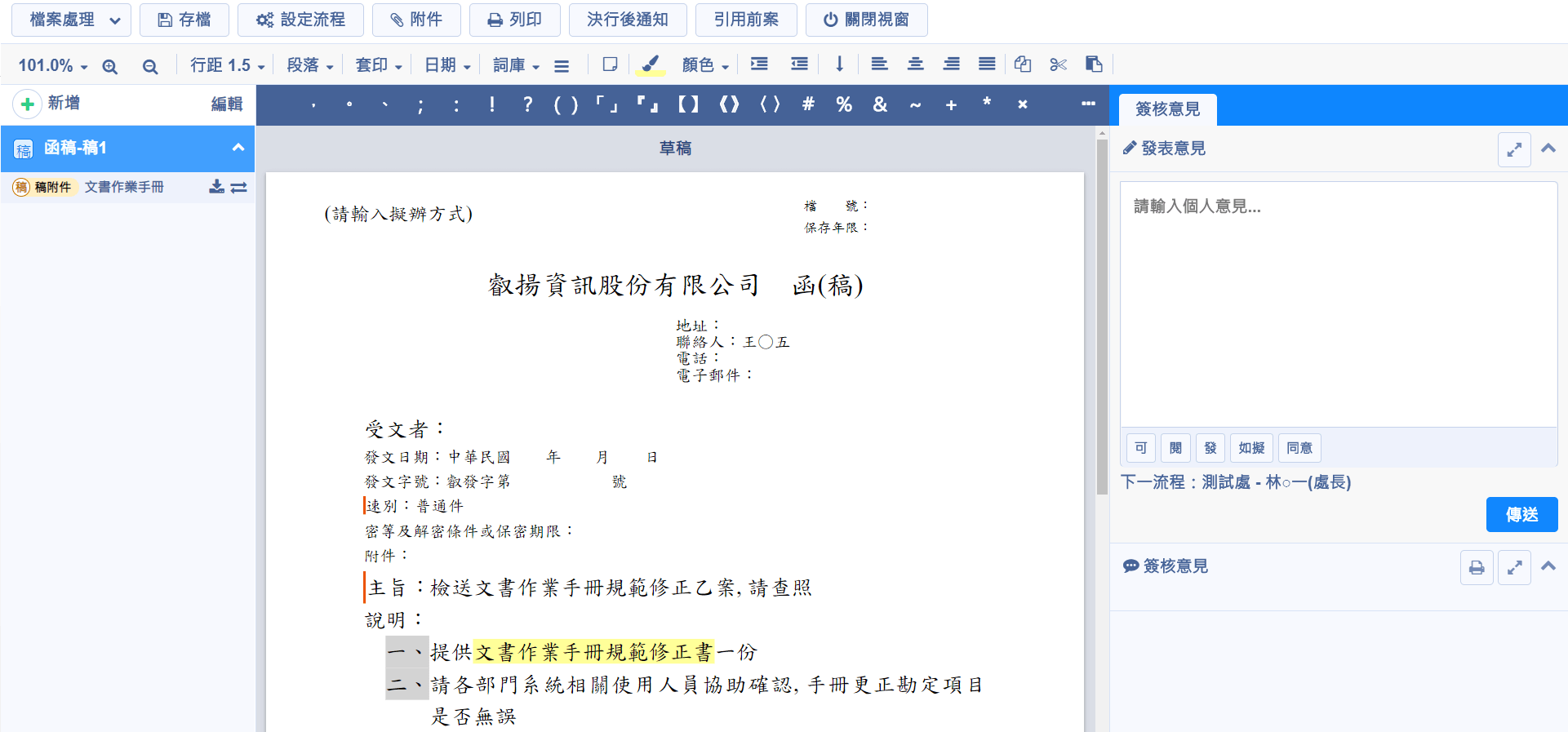Click the paste clipboard icon

[1094, 64]
